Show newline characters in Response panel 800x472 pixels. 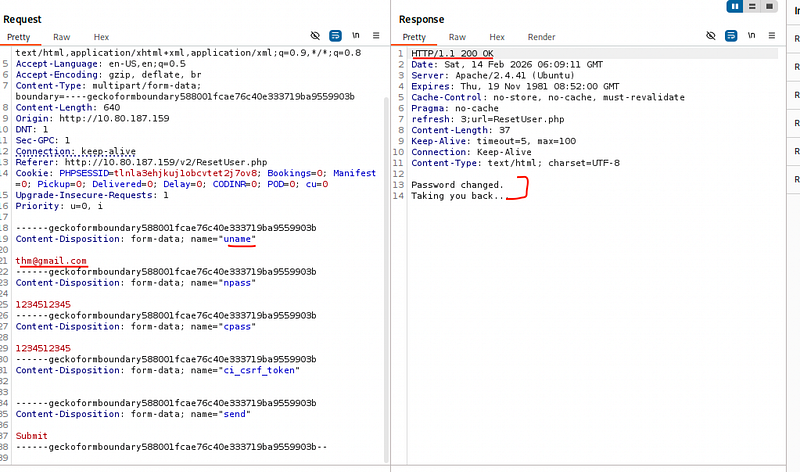(751, 35)
